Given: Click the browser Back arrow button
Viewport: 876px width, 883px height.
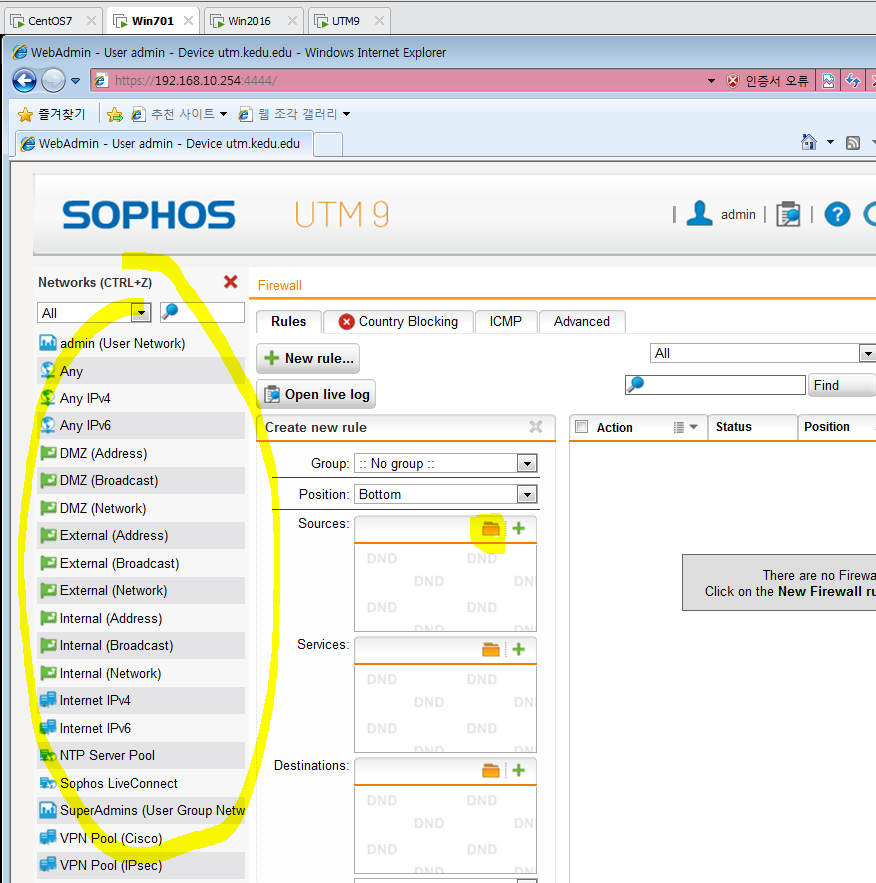Looking at the screenshot, I should pos(24,81).
